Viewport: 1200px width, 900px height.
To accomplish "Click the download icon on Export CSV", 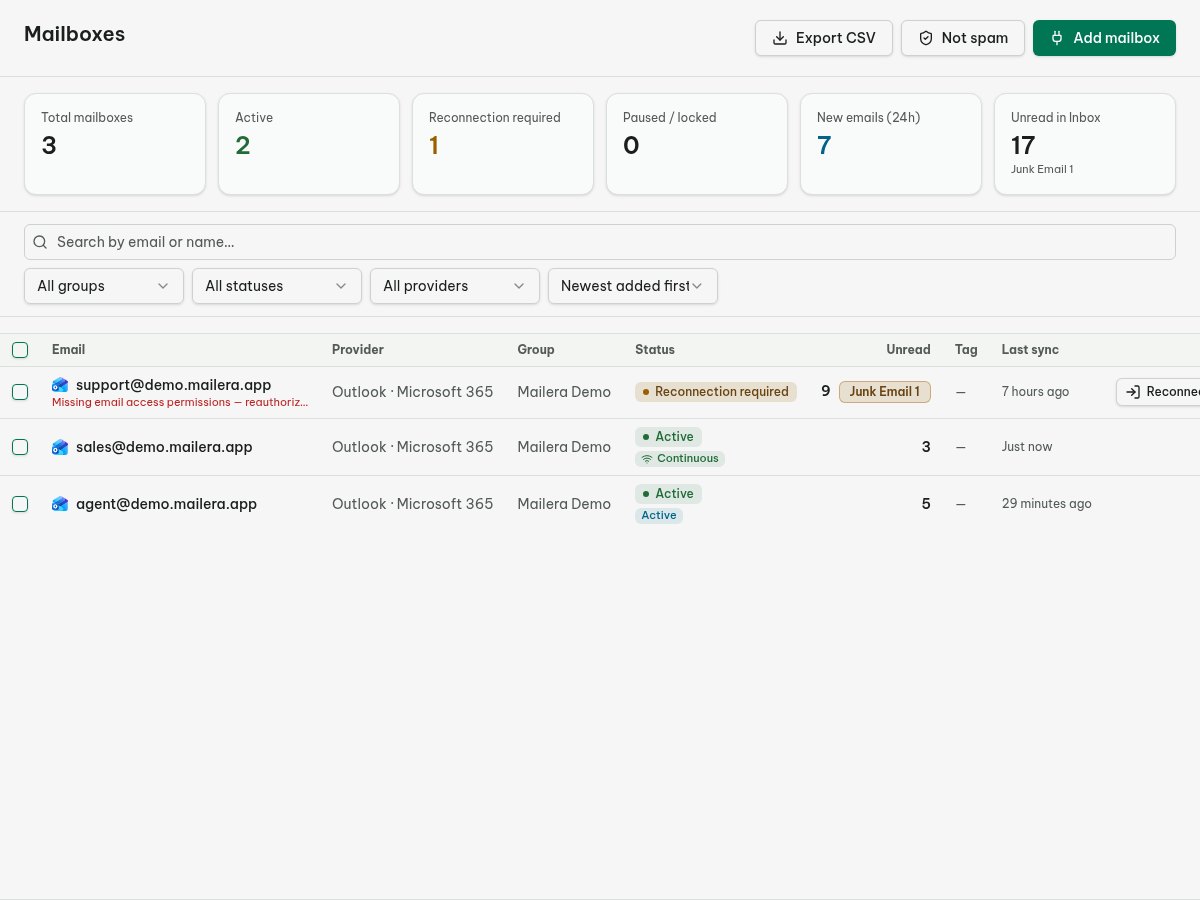I will [780, 38].
